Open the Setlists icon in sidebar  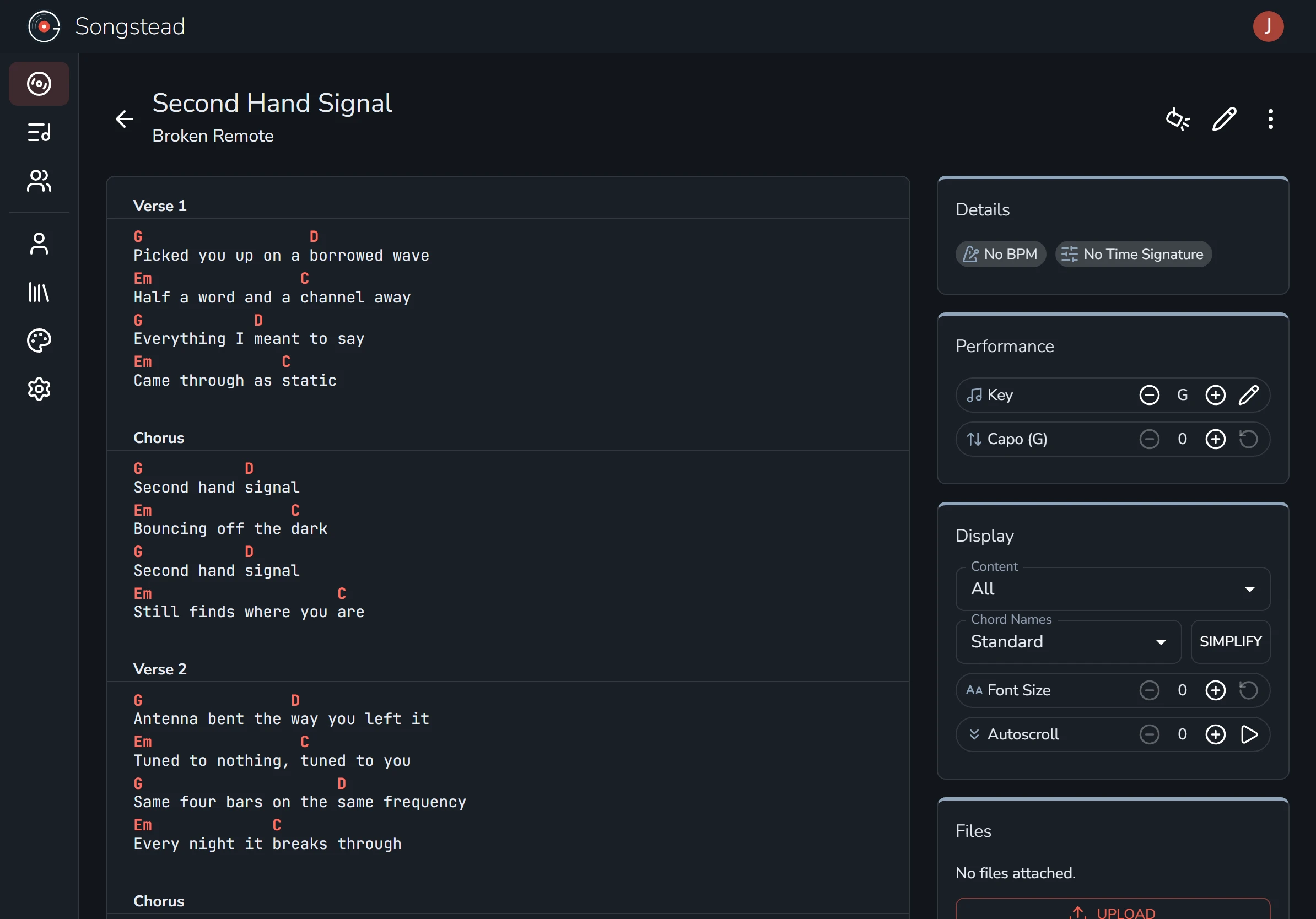pos(39,132)
